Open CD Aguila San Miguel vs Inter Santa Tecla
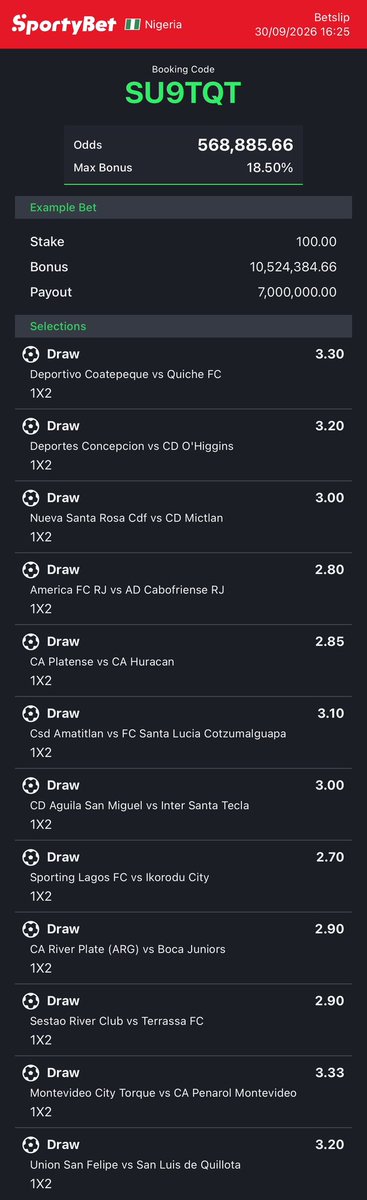The height and width of the screenshot is (1200, 367). (x=183, y=805)
